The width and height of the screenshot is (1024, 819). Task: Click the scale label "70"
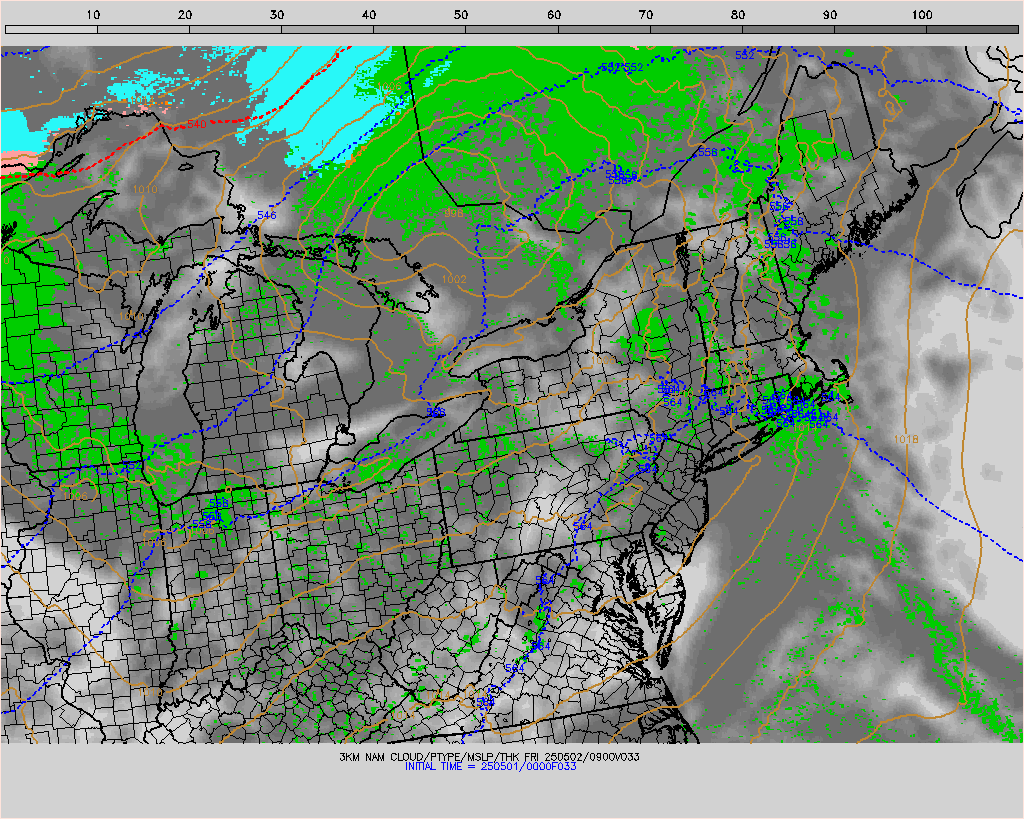click(646, 14)
